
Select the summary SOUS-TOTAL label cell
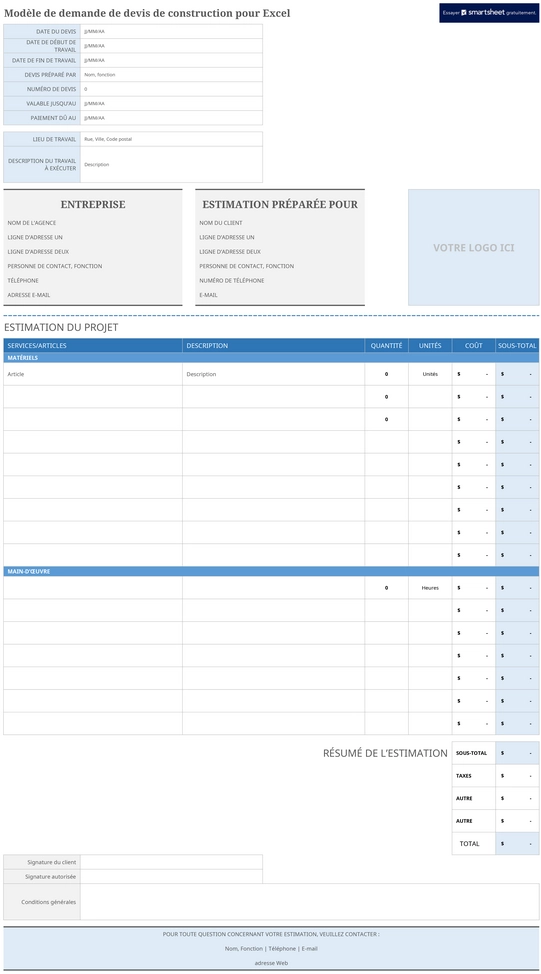[474, 753]
